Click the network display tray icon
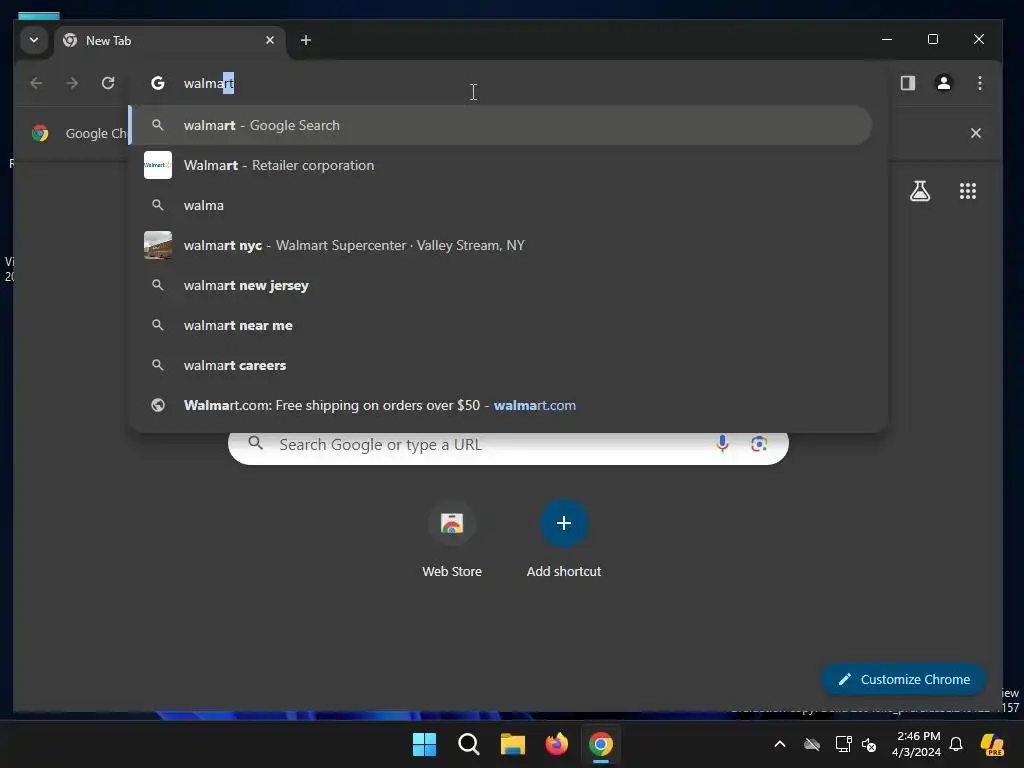1024x768 pixels. point(843,744)
